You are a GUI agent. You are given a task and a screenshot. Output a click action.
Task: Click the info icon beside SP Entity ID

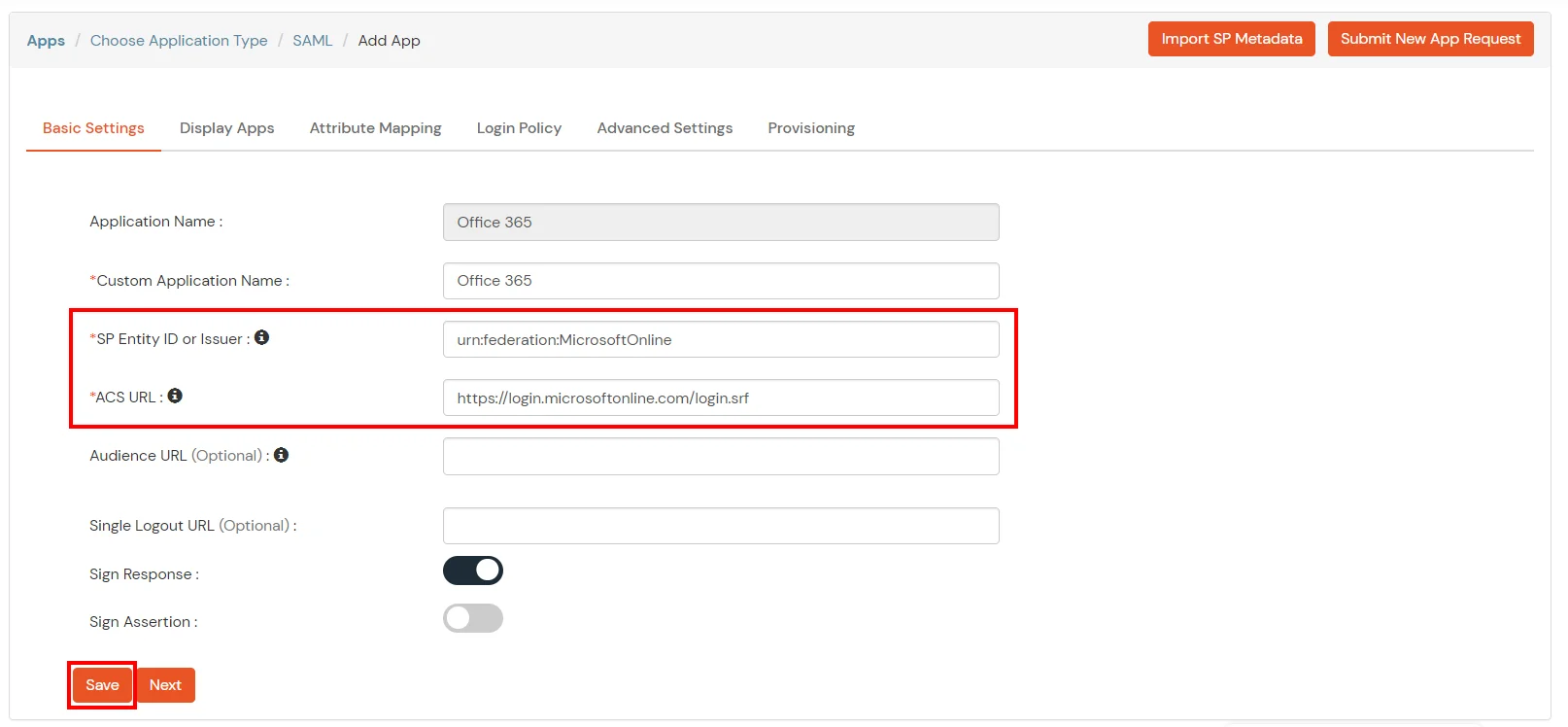(261, 337)
